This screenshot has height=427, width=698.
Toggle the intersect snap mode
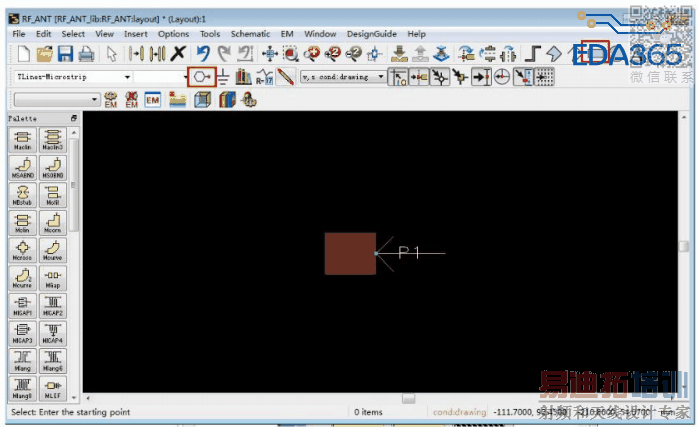(x=460, y=77)
